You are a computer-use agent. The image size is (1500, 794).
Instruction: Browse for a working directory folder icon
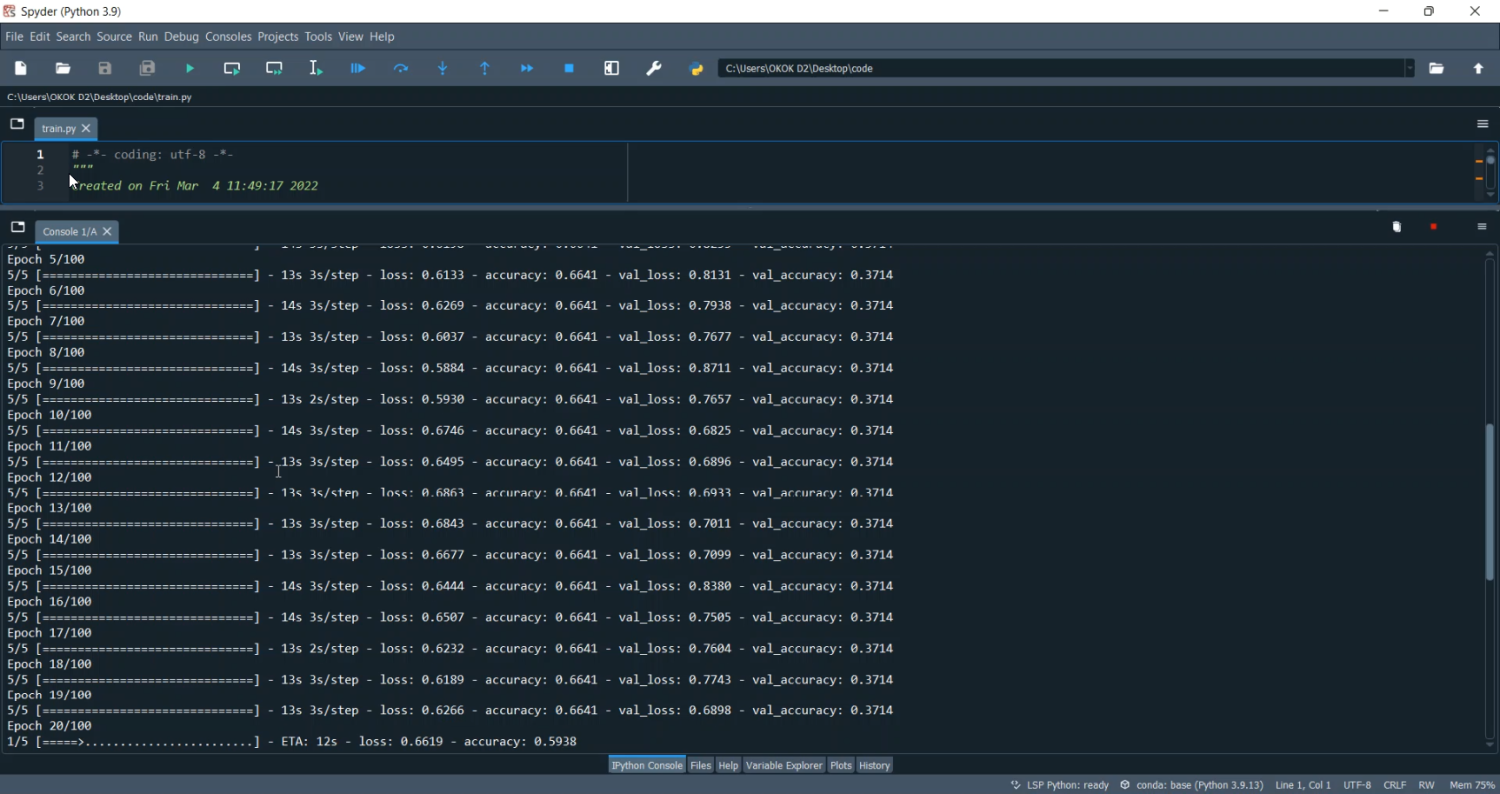pyautogui.click(x=1437, y=69)
